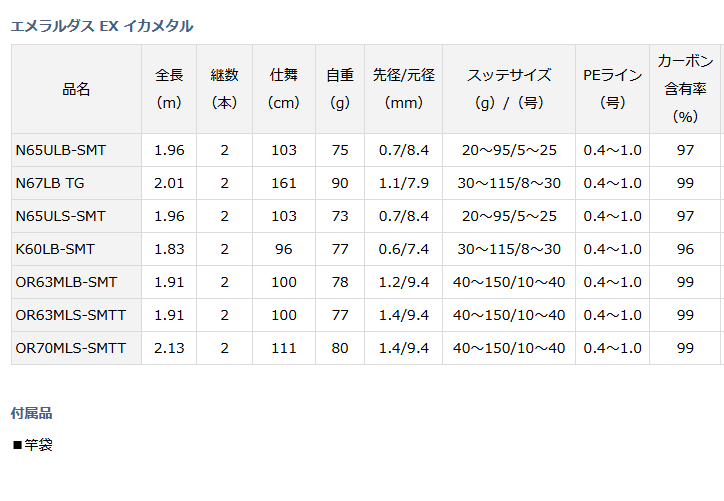This screenshot has width=724, height=501.
Task: Select the スッテサイズ header cell
Action: 509,89
